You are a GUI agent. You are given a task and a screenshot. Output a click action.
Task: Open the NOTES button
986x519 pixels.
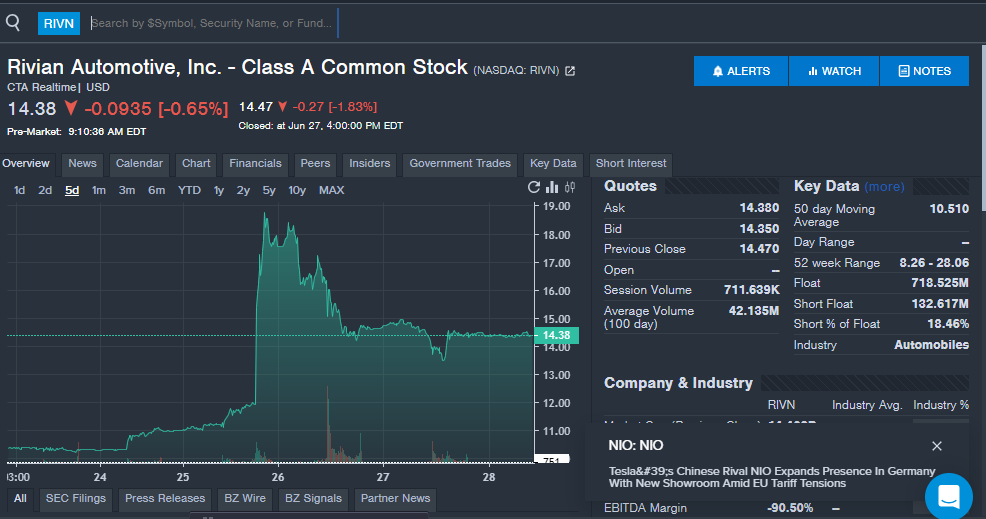pos(924,71)
